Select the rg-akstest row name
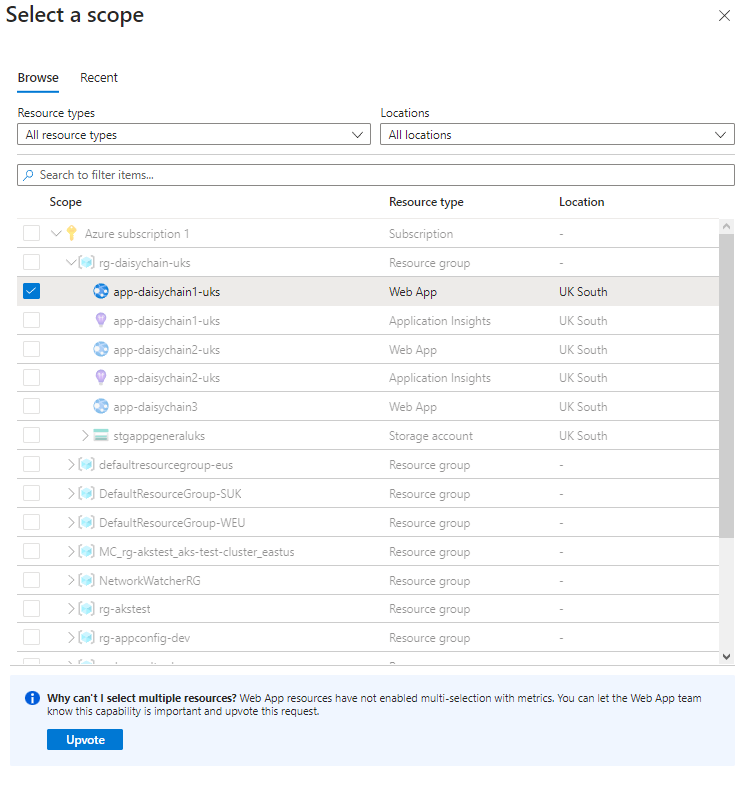Screen dimensions: 745x785 (x=125, y=609)
